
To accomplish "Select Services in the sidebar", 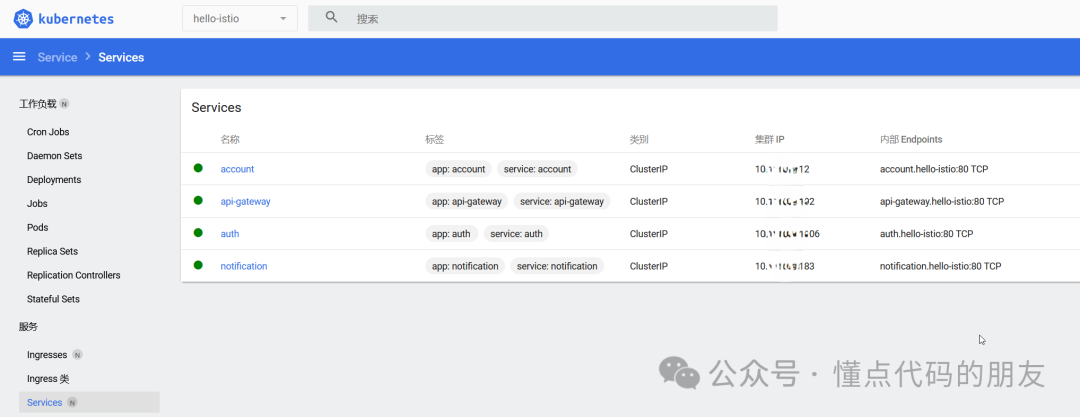I will point(89,403).
